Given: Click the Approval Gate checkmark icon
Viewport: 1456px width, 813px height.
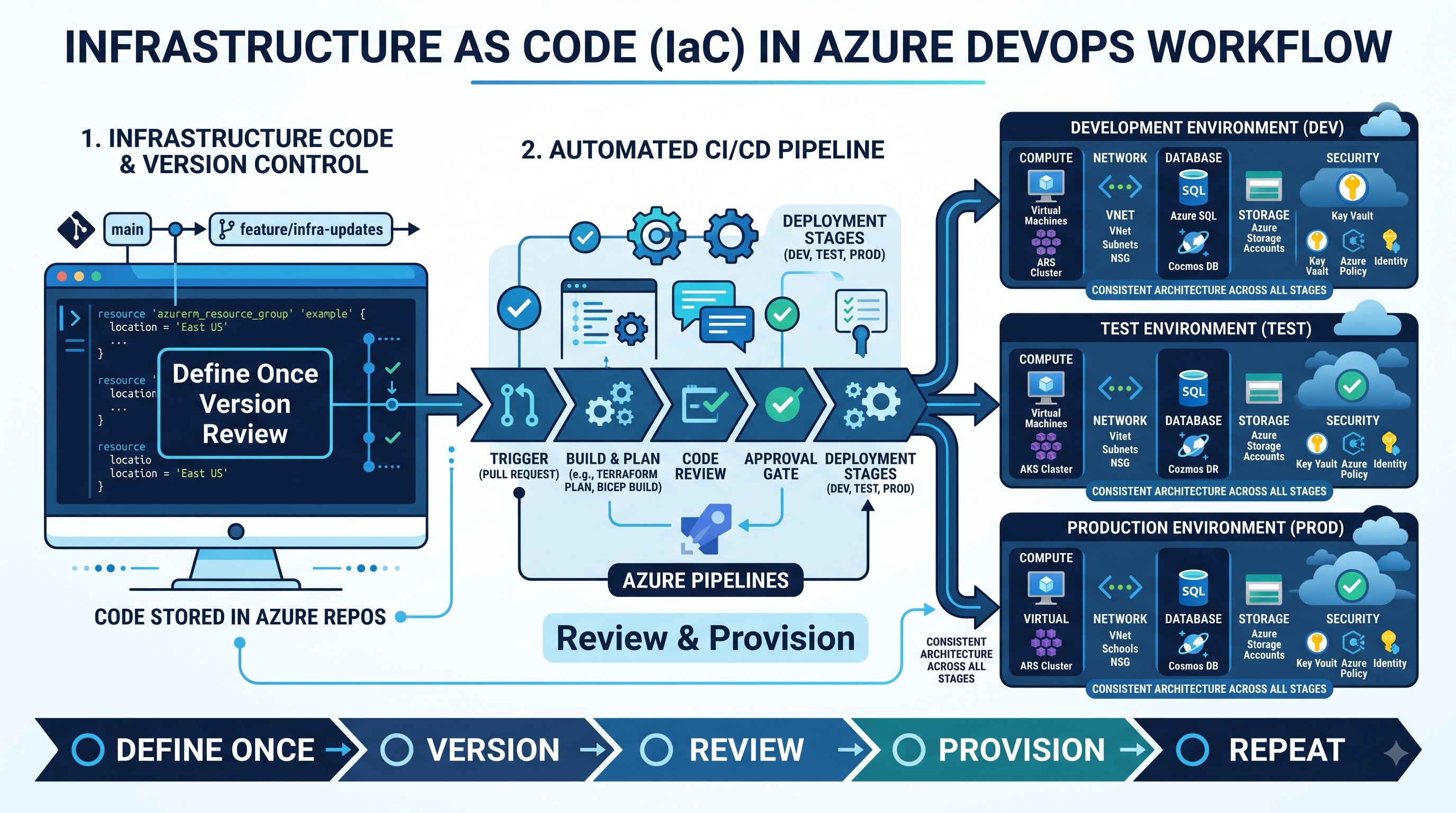Looking at the screenshot, I should tap(784, 404).
